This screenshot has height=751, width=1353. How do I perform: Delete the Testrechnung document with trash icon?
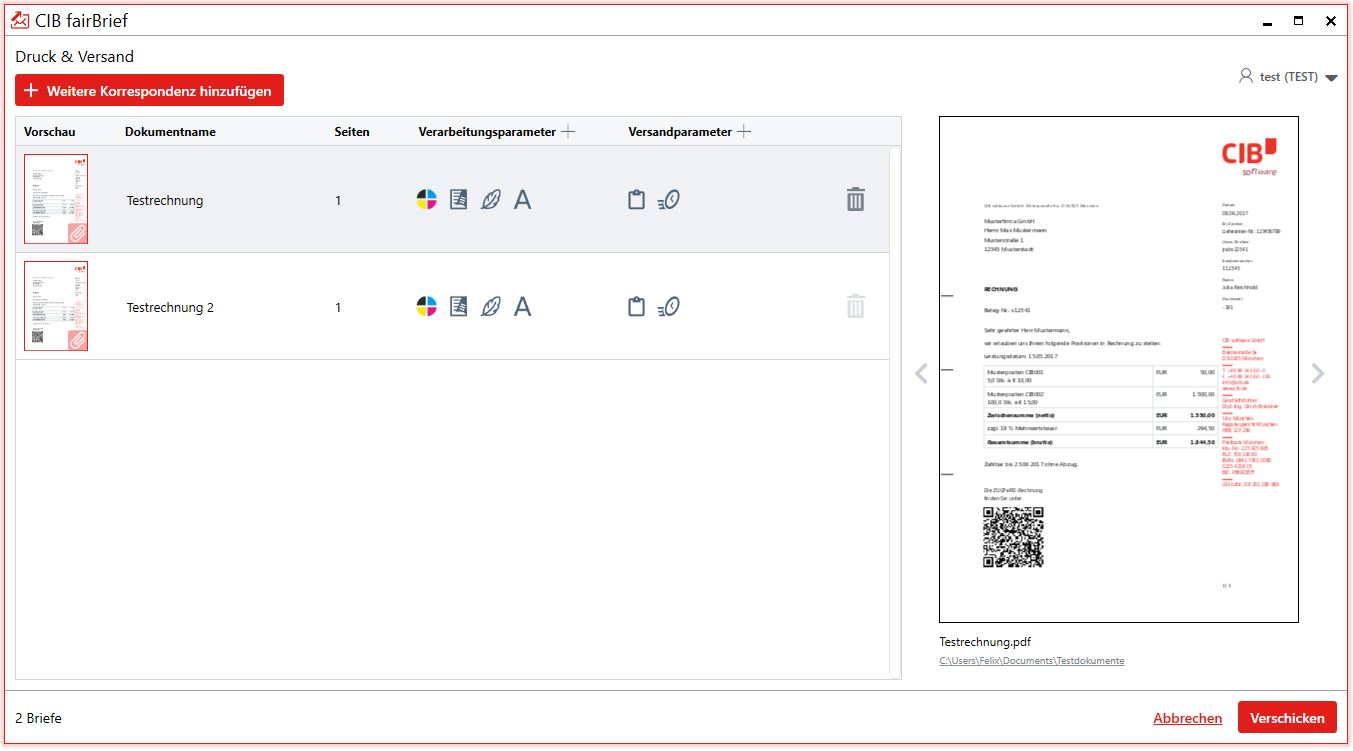click(855, 199)
